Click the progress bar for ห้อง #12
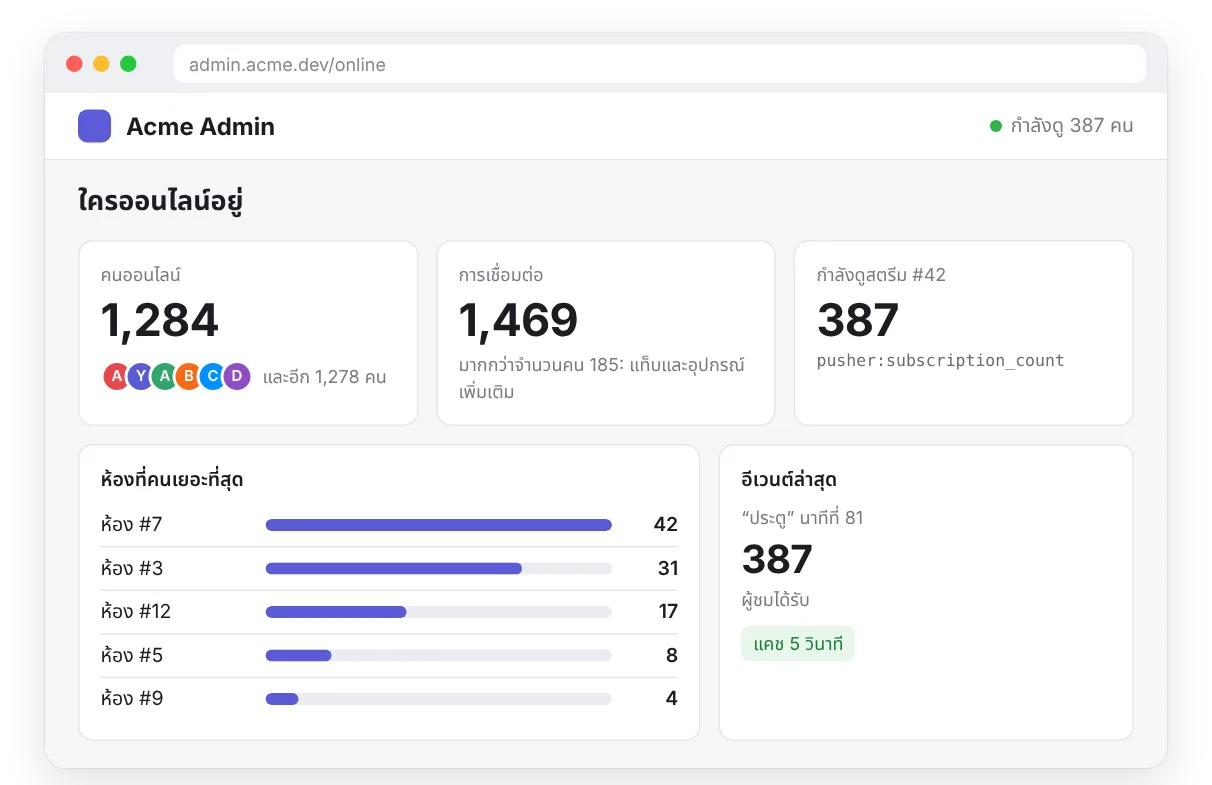Viewport: 1212px width, 785px height. (x=439, y=612)
